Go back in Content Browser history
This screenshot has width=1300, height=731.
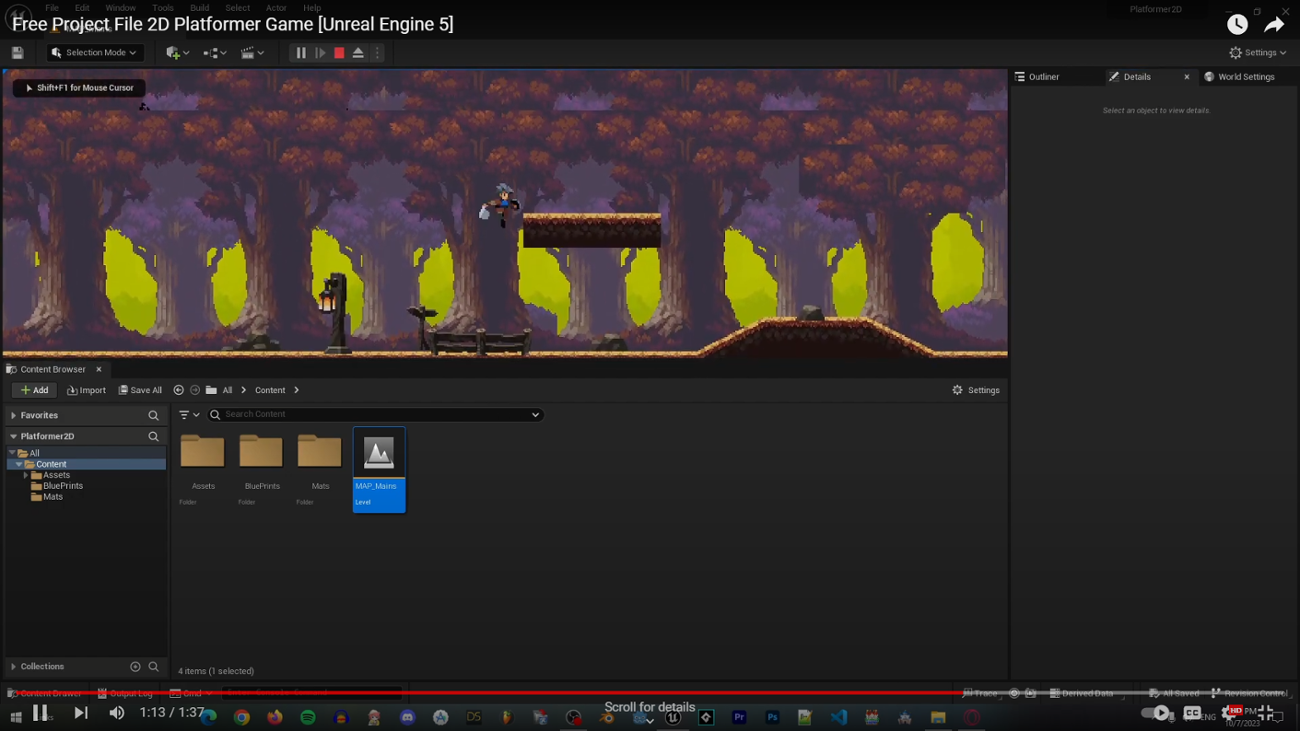point(178,390)
